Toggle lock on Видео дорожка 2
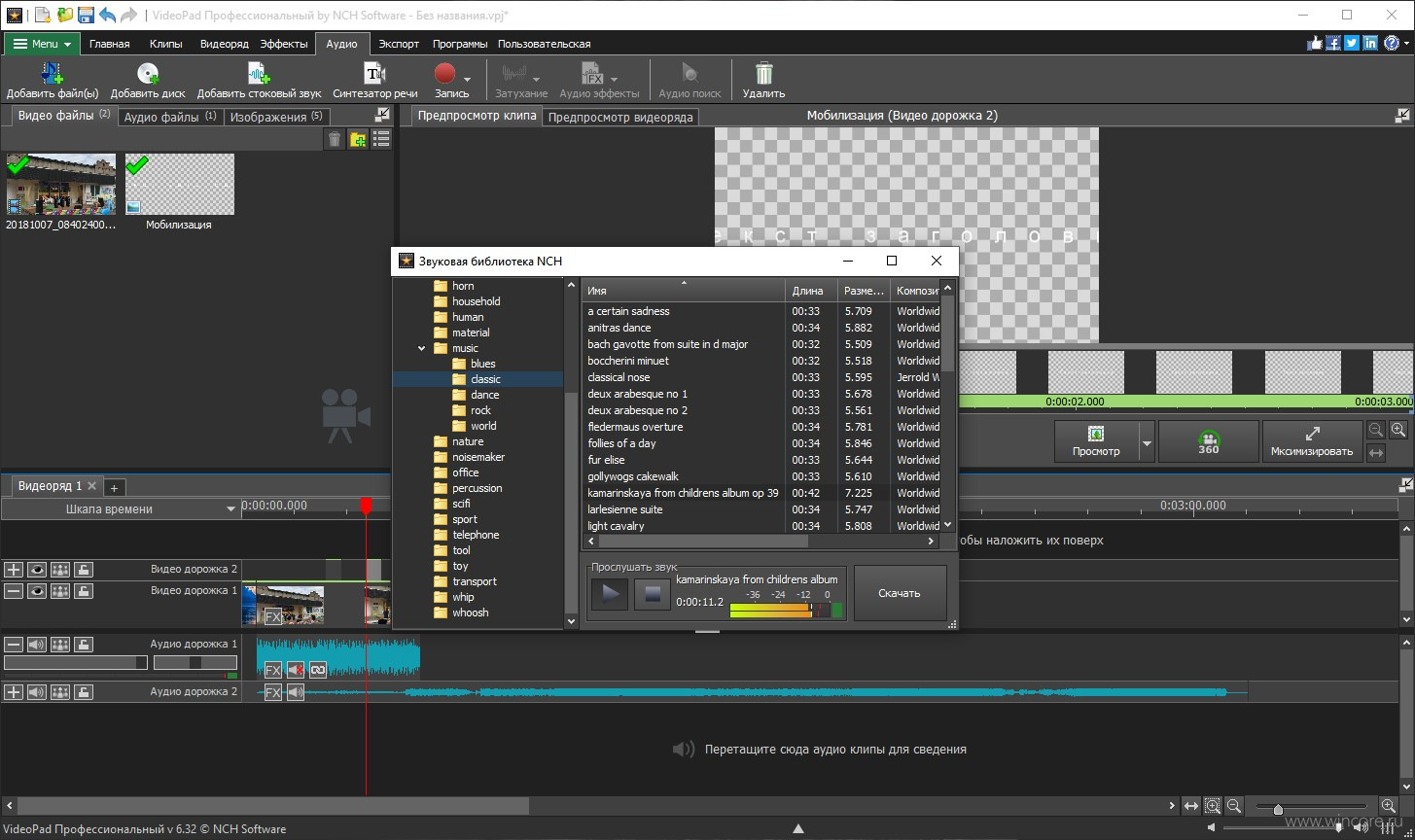This screenshot has height=840, width=1415. point(84,569)
